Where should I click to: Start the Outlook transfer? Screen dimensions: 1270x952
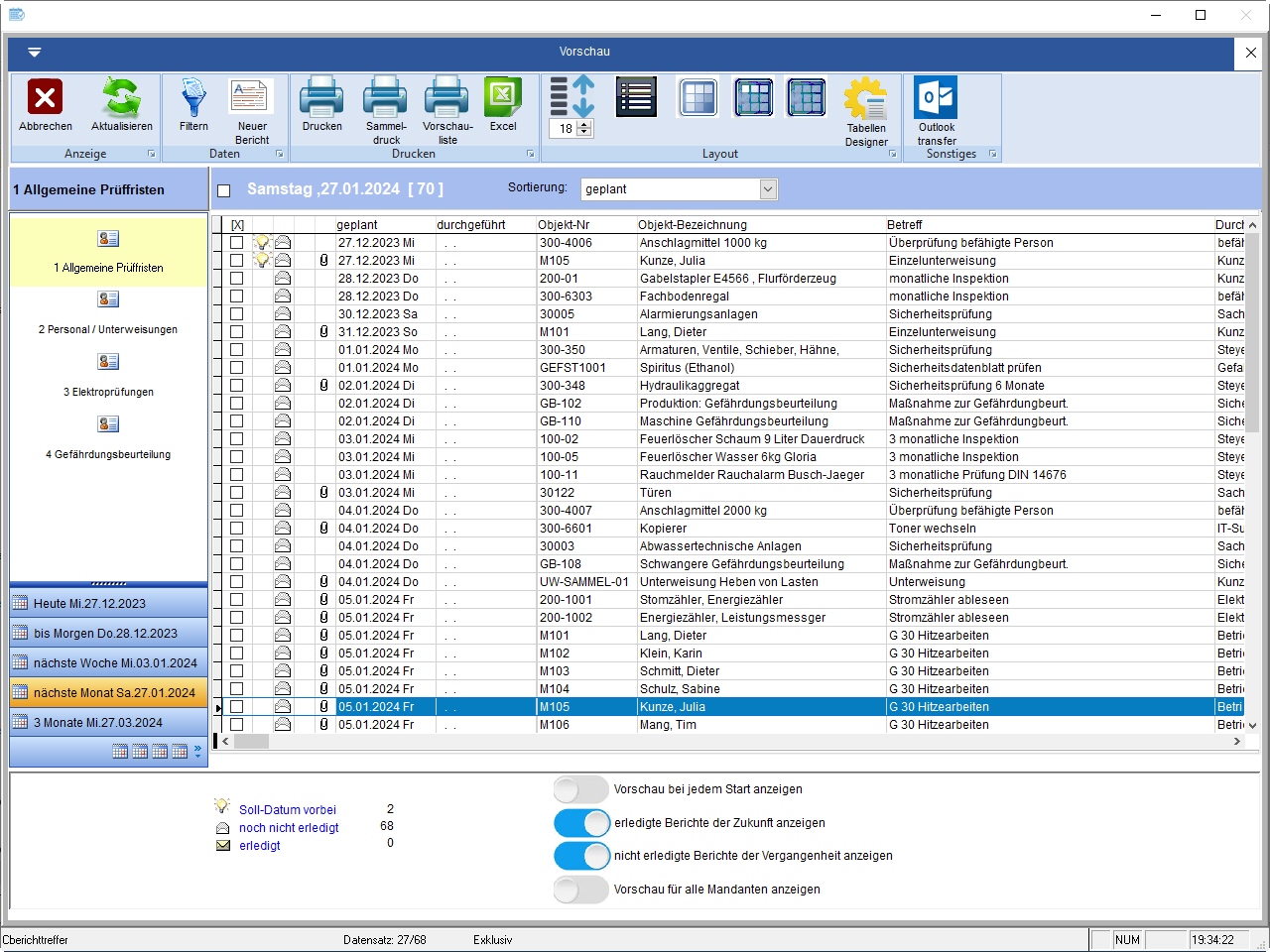[x=936, y=98]
